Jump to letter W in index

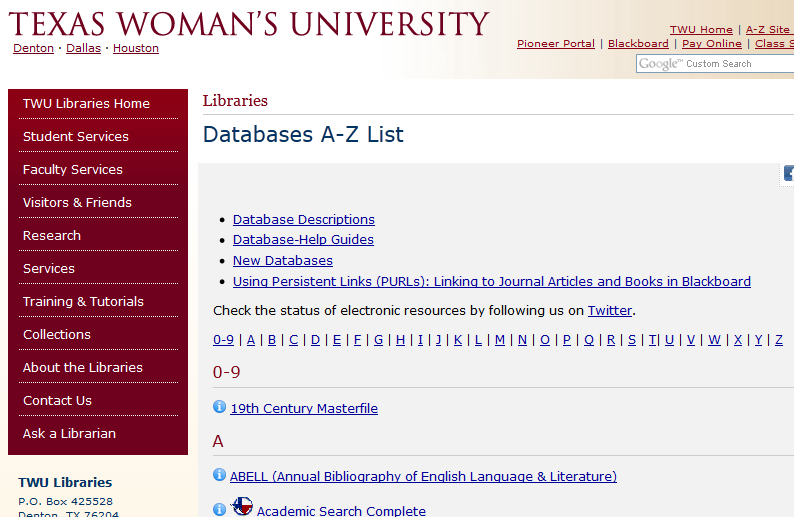pos(714,340)
